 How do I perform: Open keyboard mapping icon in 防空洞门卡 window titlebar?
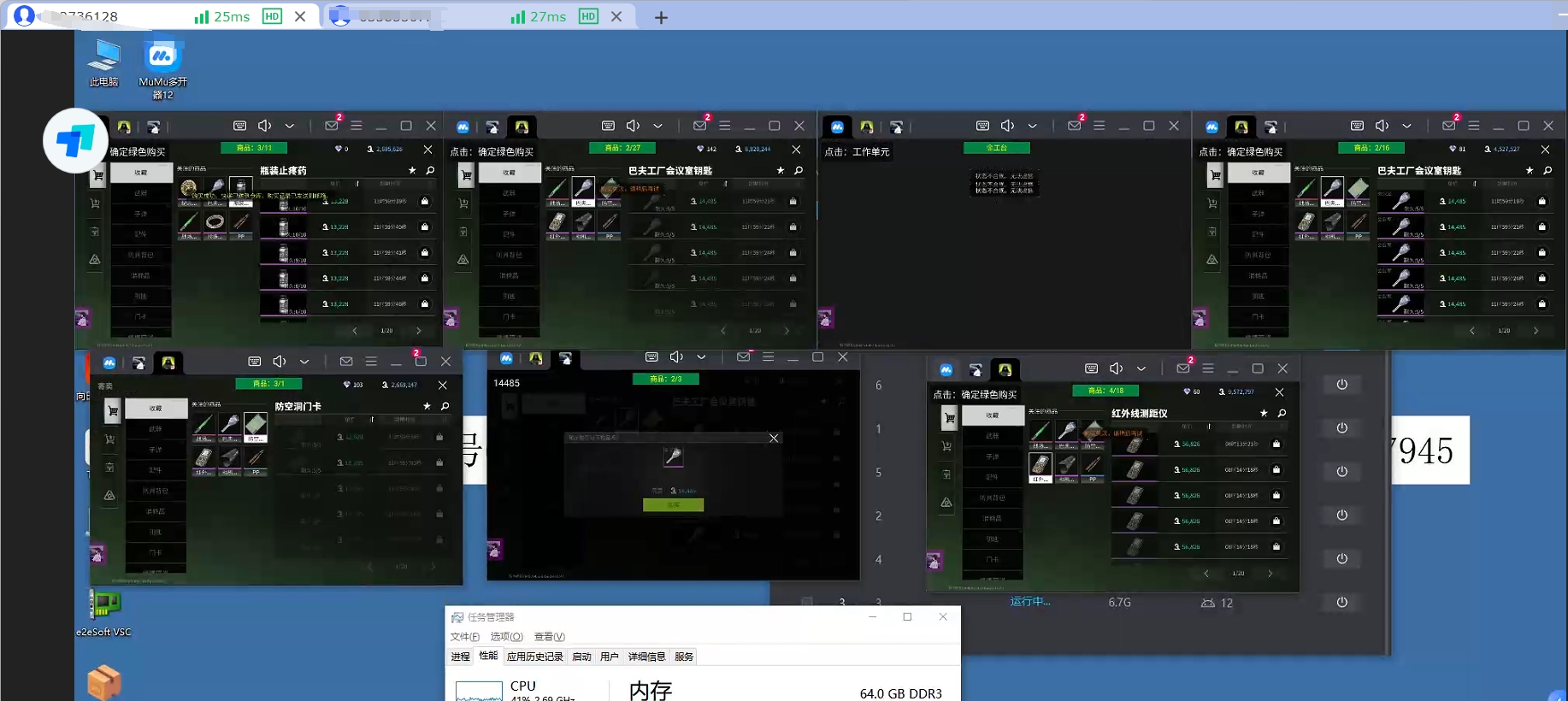[254, 362]
